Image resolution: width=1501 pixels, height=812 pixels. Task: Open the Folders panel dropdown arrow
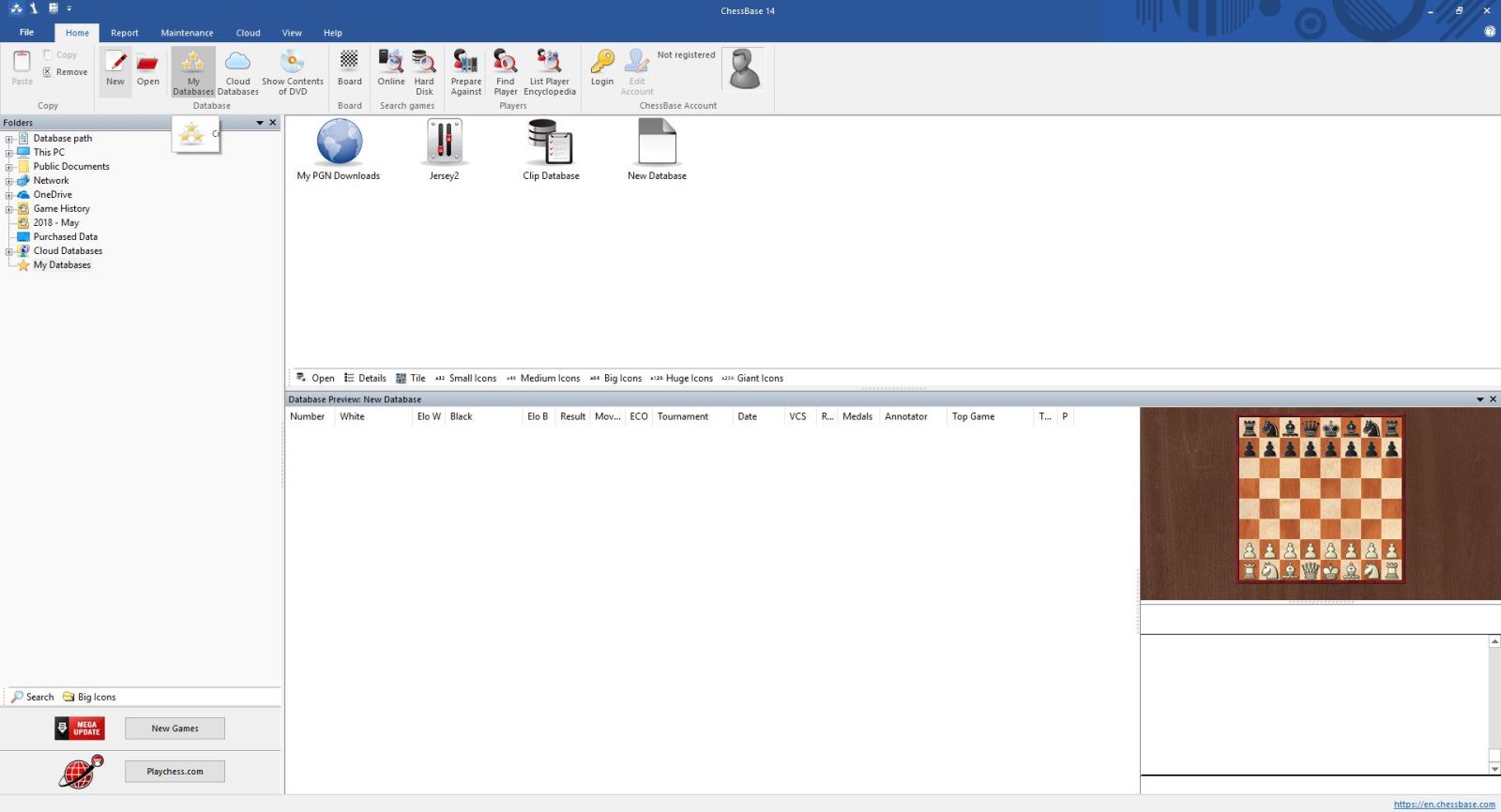[260, 123]
